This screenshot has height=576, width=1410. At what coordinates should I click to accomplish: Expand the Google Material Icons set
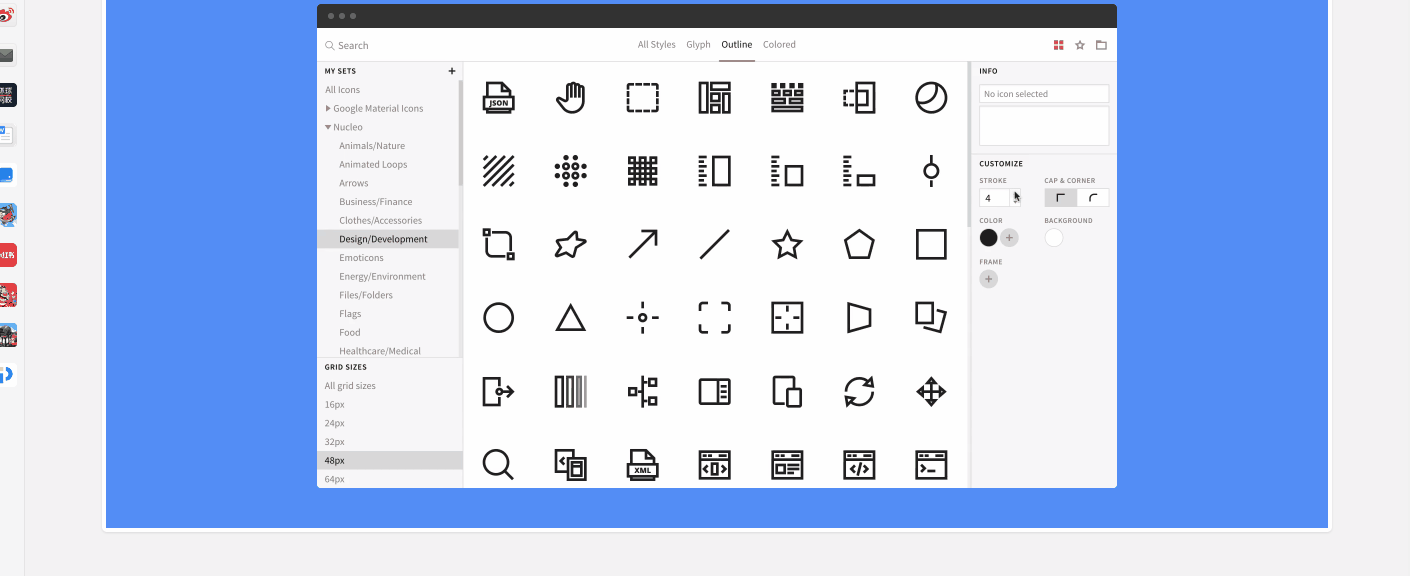pos(328,108)
